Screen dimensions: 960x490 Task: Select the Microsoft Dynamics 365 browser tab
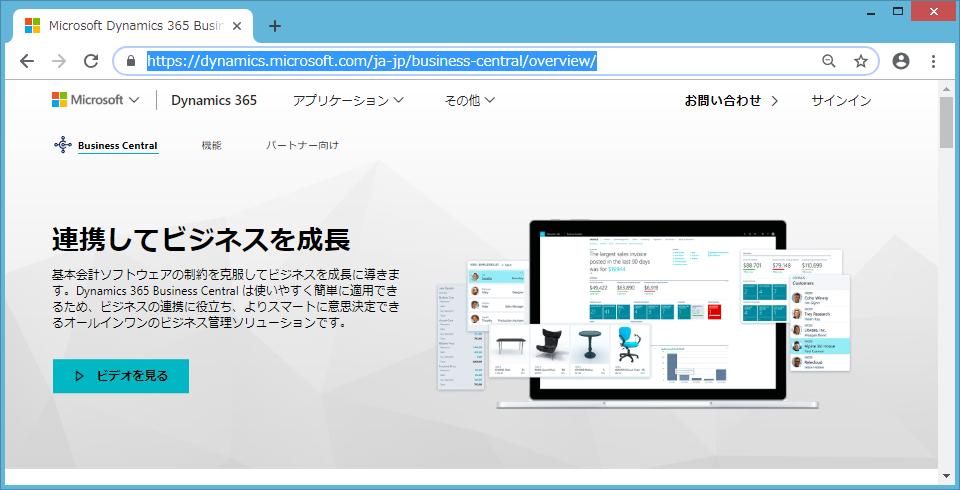click(132, 26)
